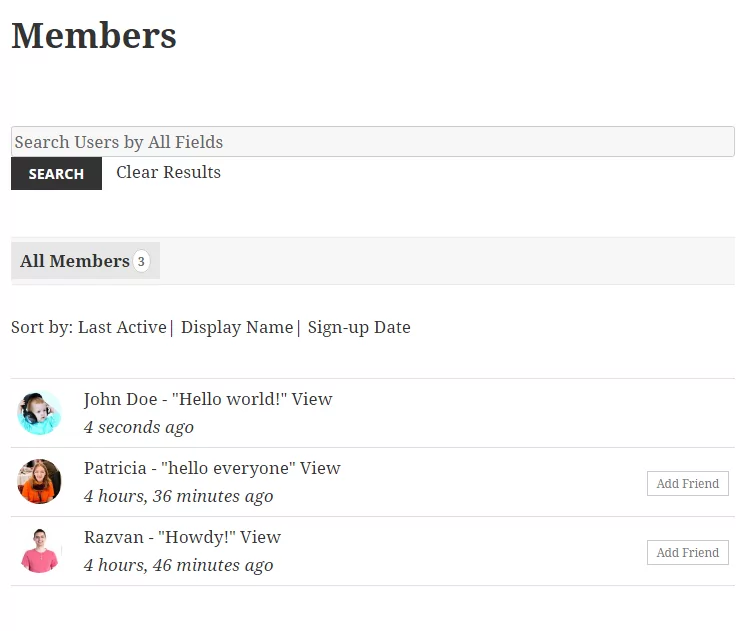Open Razvan's profile name link
Viewport: 751px width, 631px height.
click(114, 537)
